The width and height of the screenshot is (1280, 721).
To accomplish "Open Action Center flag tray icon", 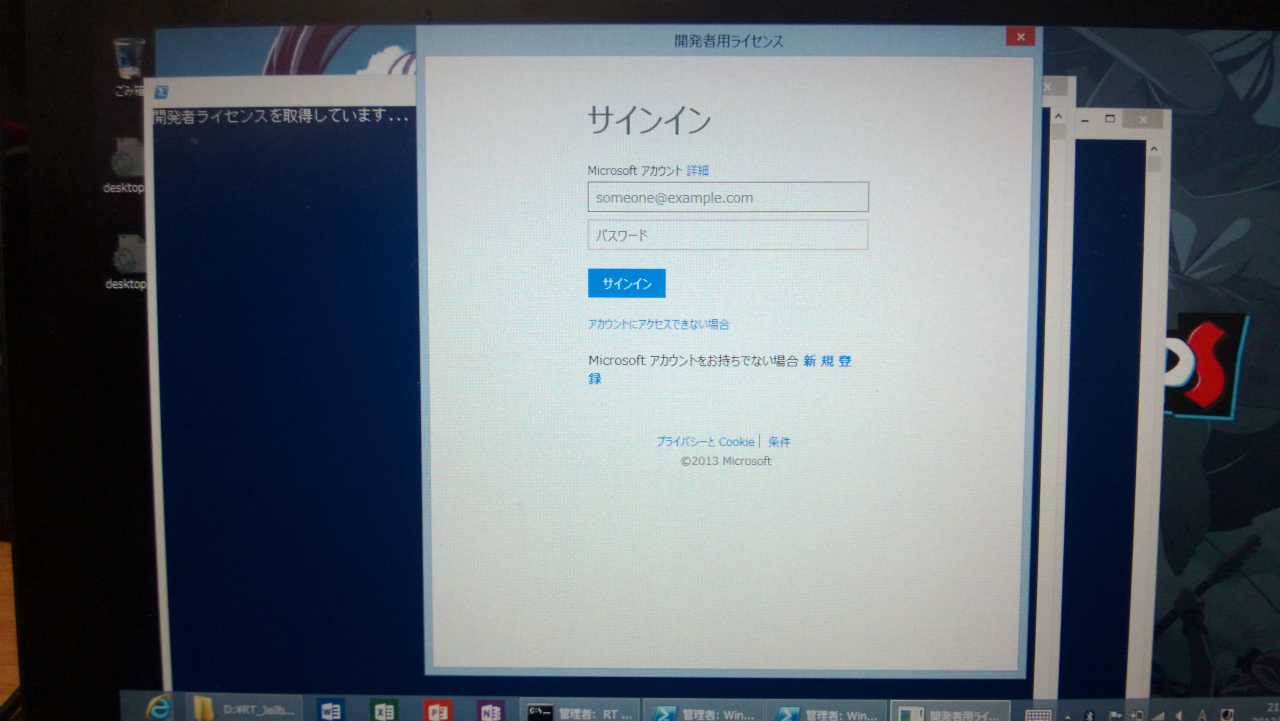I will click(1116, 716).
